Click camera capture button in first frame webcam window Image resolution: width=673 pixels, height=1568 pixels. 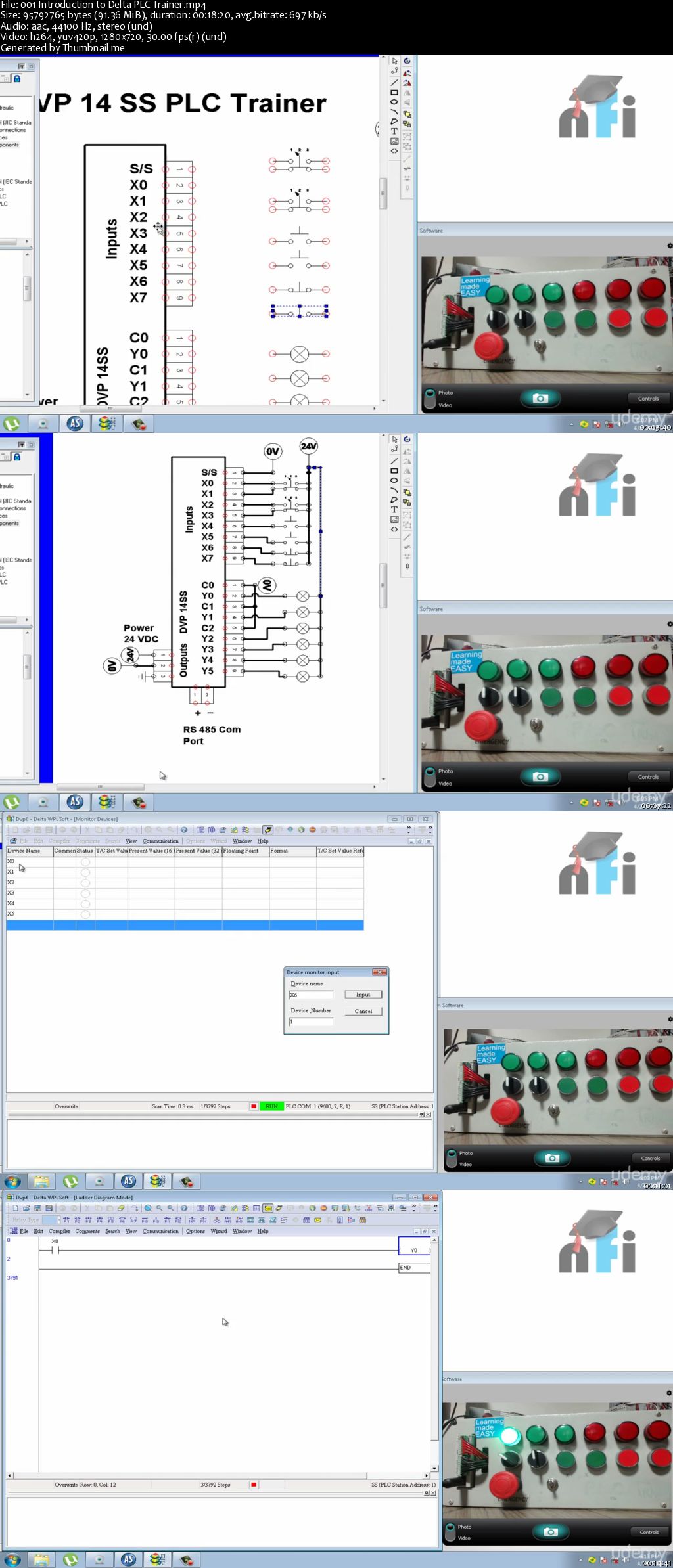pyautogui.click(x=540, y=398)
